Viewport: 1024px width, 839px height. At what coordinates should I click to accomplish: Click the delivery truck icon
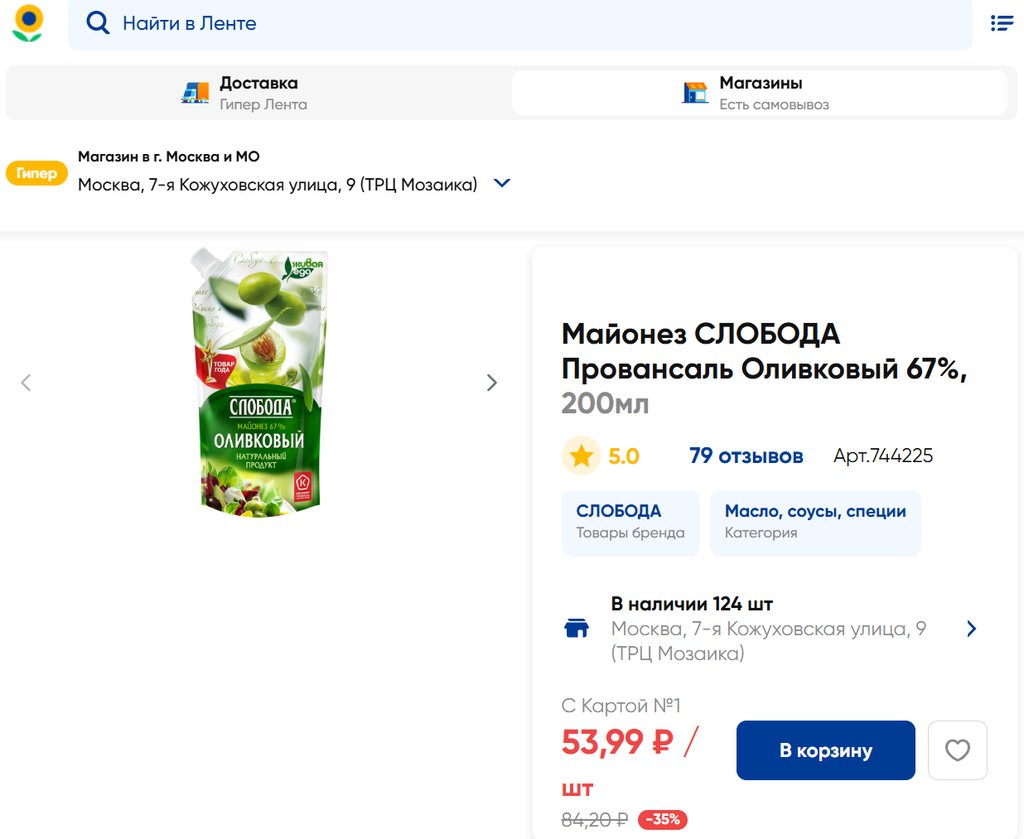click(195, 93)
